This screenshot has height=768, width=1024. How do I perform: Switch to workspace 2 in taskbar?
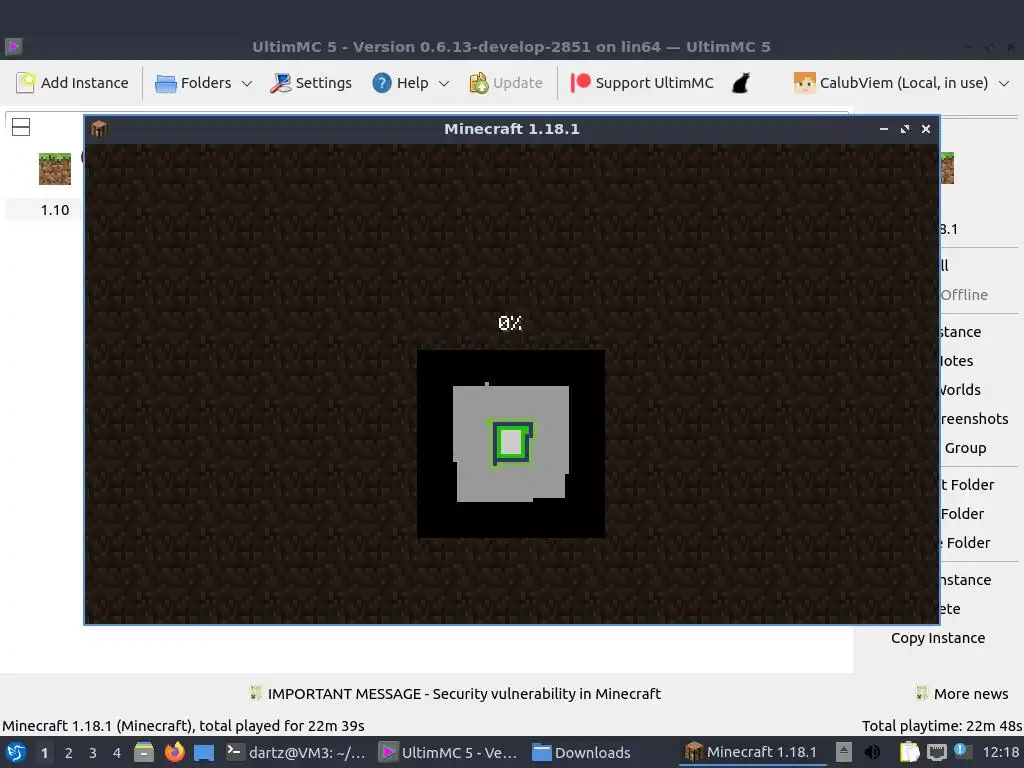69,753
